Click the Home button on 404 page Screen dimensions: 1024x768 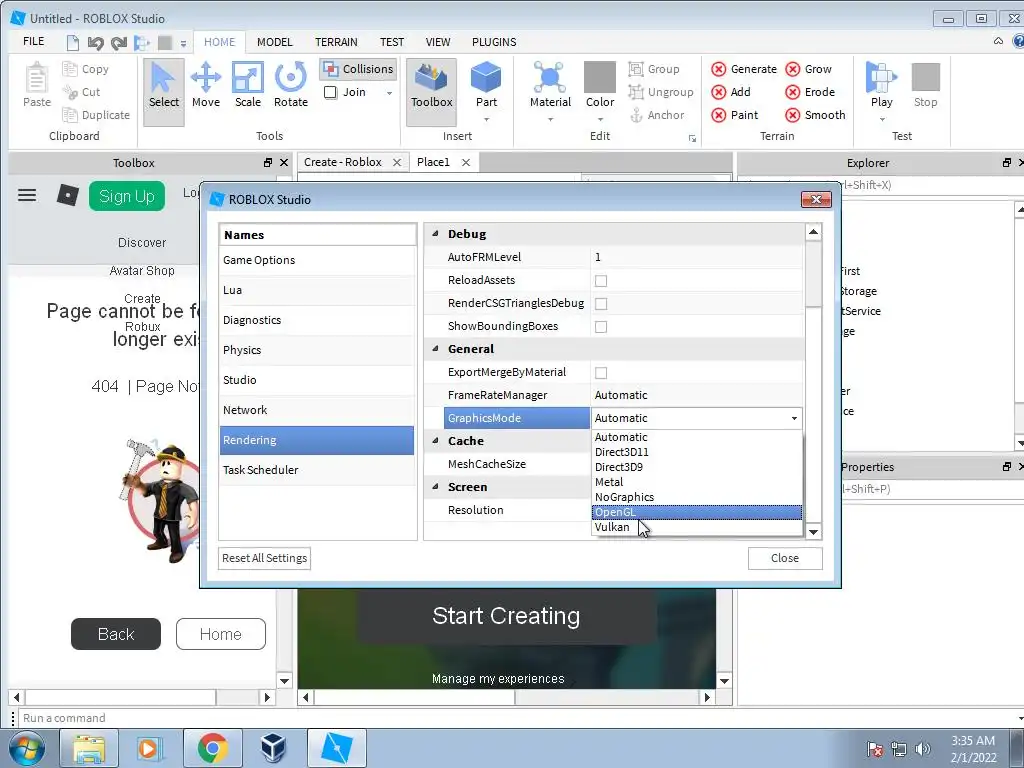tap(221, 634)
